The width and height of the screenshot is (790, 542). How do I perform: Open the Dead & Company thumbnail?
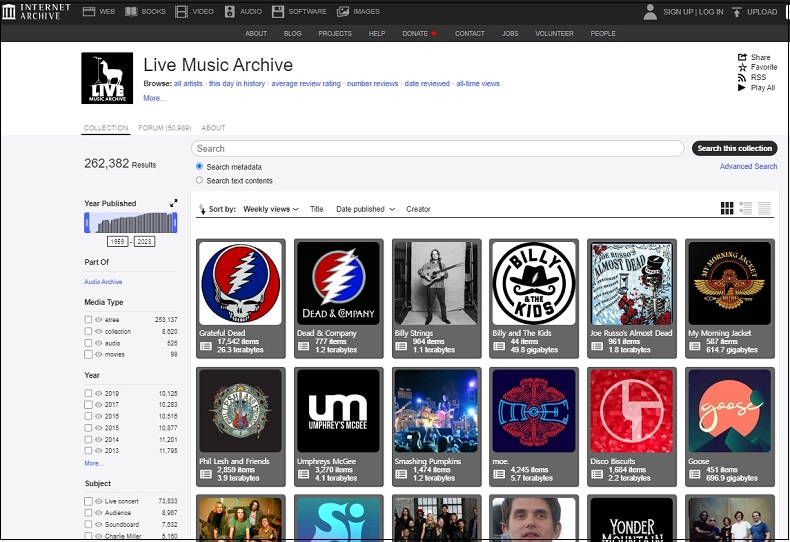point(338,283)
